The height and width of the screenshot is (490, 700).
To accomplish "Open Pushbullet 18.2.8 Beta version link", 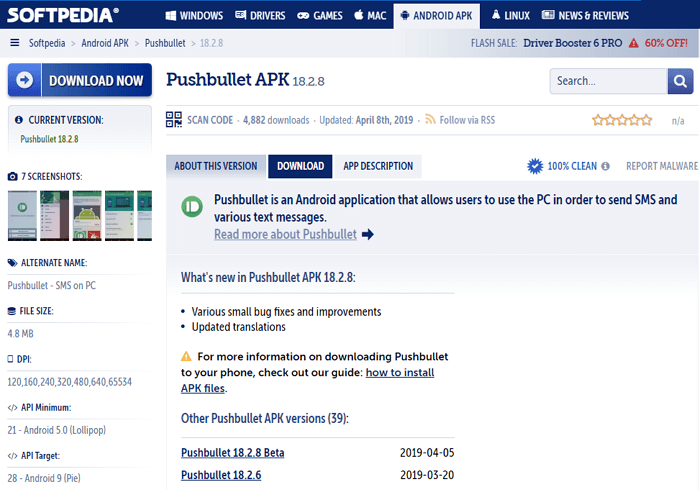I will click(x=232, y=453).
